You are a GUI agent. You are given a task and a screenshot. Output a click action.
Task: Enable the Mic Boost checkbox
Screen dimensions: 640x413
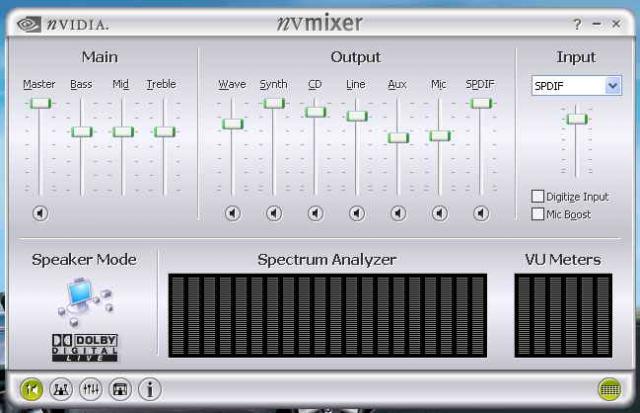[538, 213]
